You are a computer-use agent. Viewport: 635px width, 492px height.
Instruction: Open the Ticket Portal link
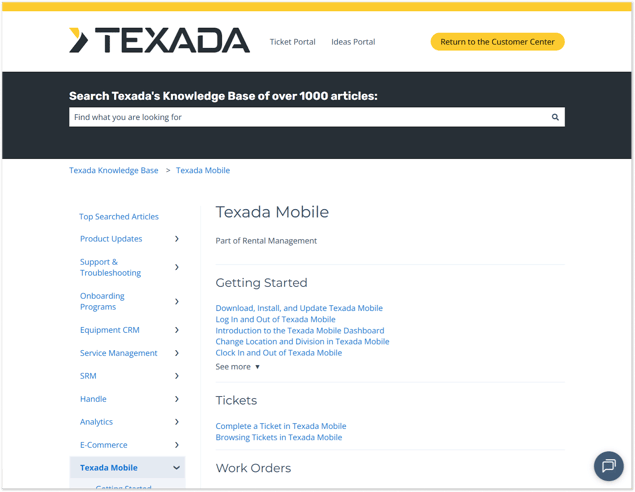click(292, 42)
